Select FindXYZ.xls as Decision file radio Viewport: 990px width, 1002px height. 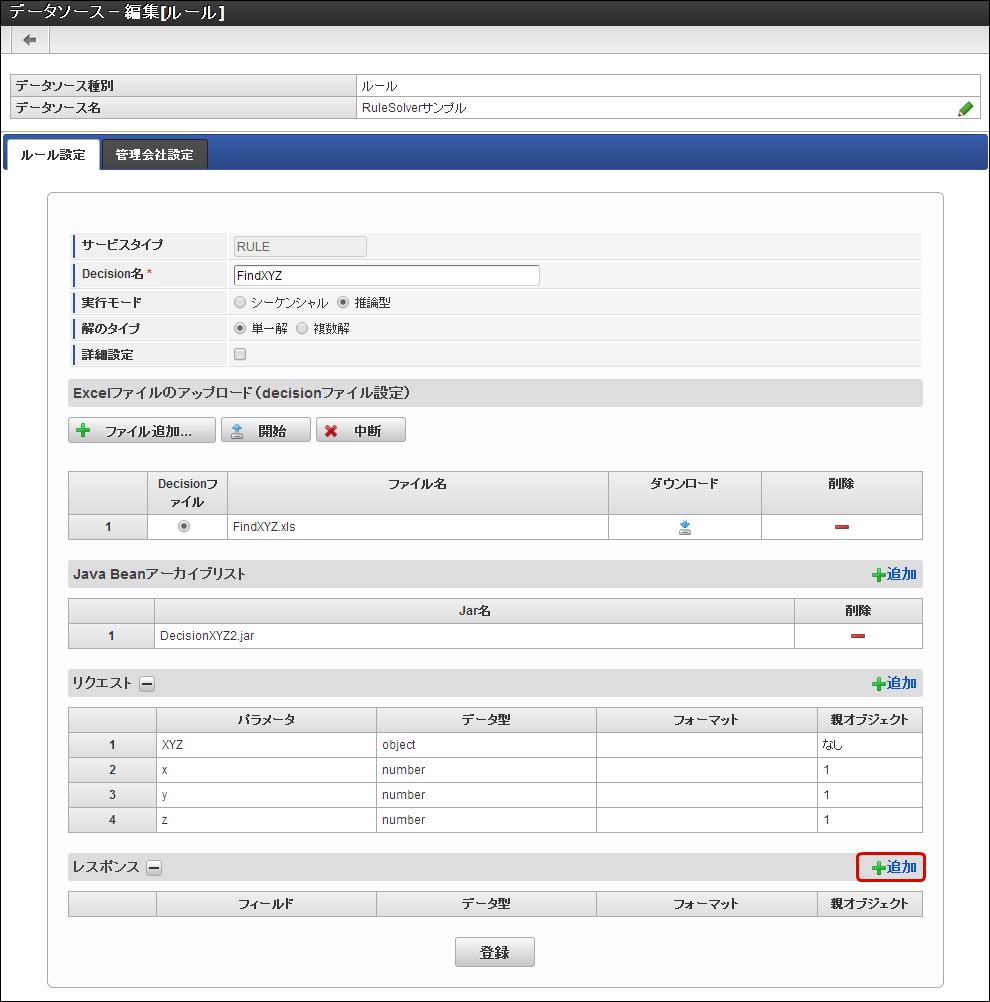[x=184, y=527]
